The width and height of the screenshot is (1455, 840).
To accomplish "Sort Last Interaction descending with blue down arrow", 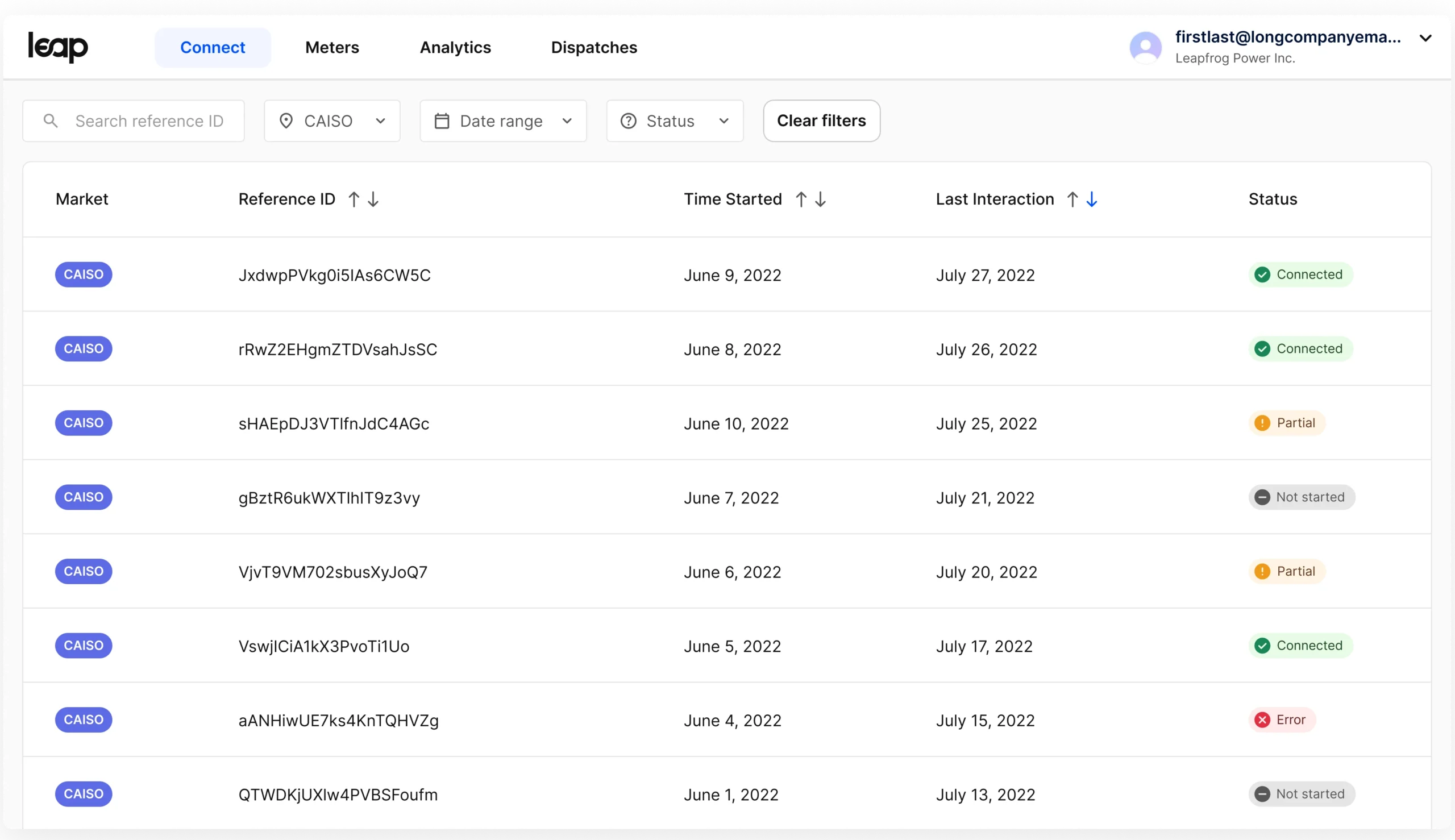I will 1092,199.
